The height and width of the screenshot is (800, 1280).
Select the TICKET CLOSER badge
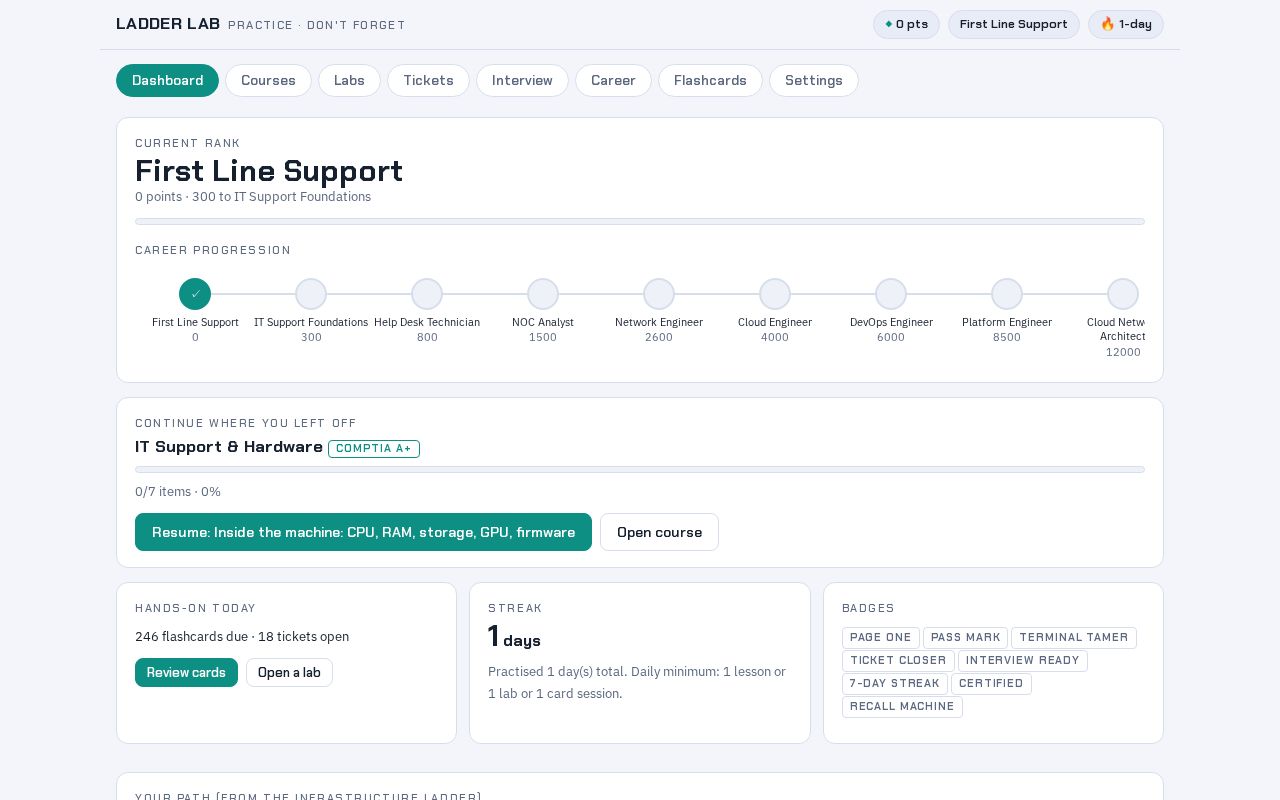pos(898,661)
